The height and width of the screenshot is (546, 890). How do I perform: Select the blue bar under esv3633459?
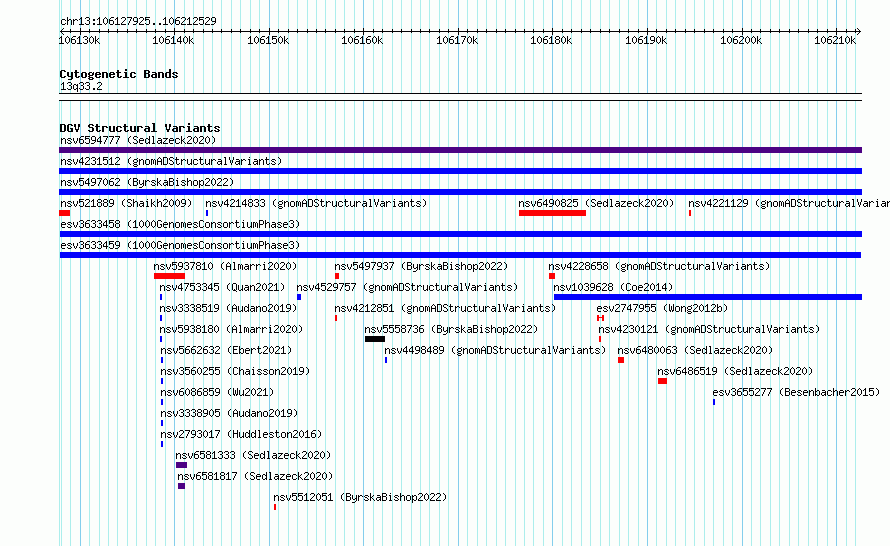[x=460, y=255]
